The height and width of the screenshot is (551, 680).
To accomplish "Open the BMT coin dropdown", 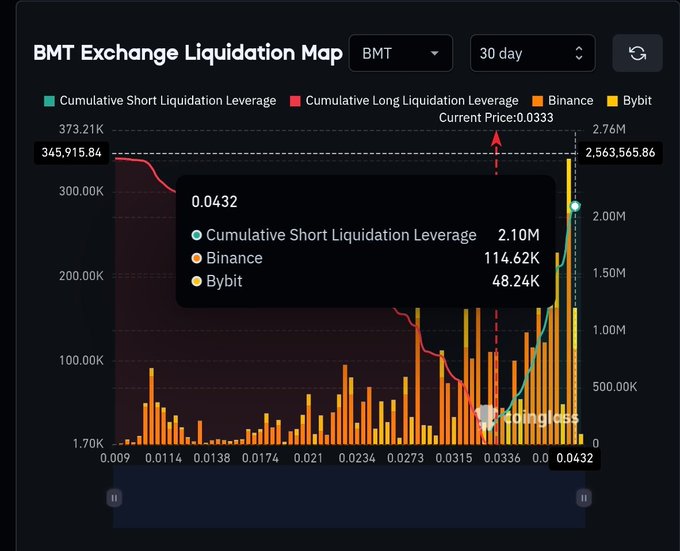I will pos(401,53).
